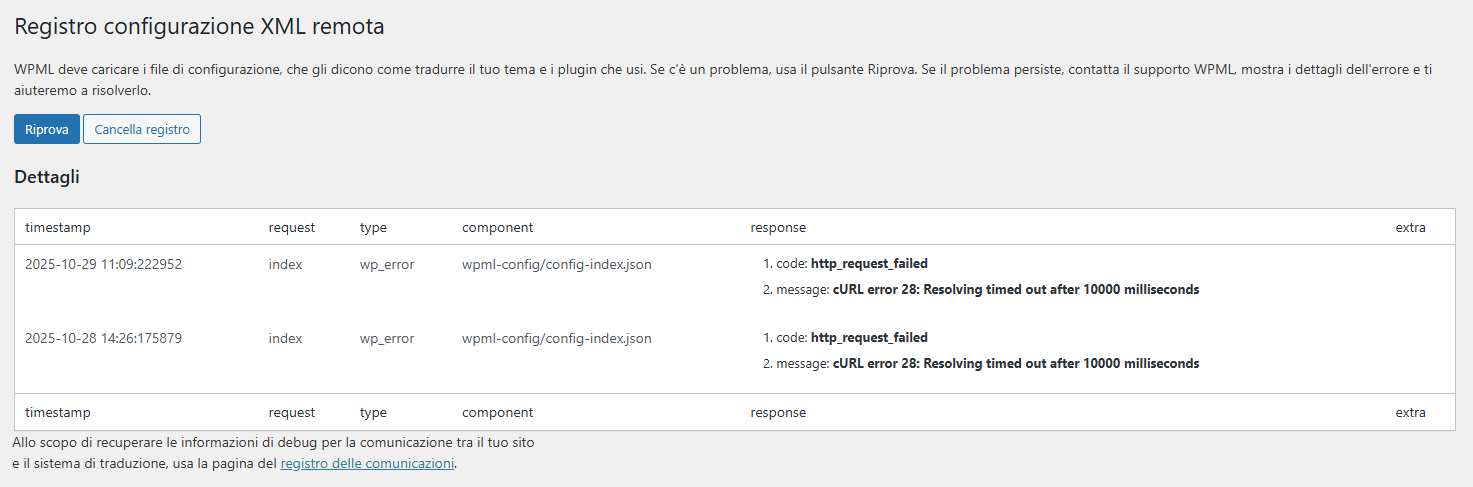The image size is (1473, 487).
Task: Click the top response column header
Action: click(x=778, y=227)
